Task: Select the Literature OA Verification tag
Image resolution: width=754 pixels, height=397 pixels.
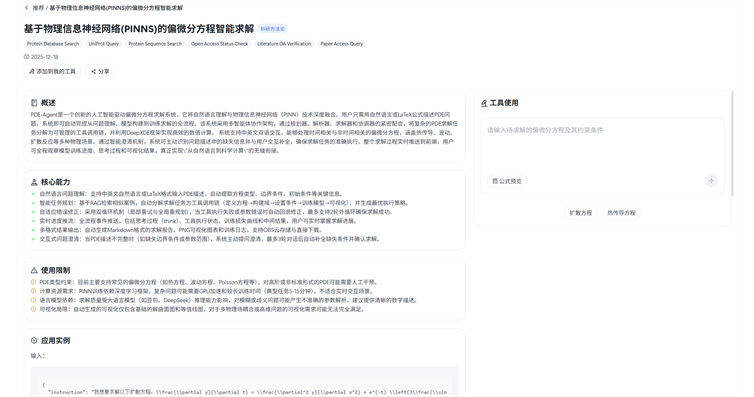Action: [x=284, y=44]
